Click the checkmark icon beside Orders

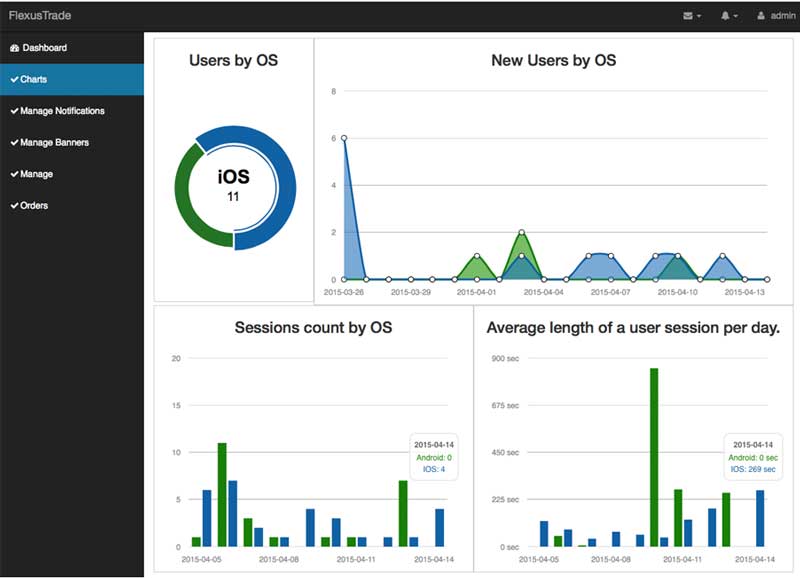(x=14, y=206)
